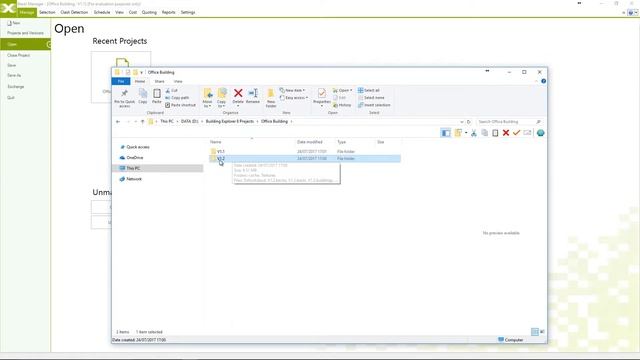Image resolution: width=640 pixels, height=360 pixels.
Task: Click the Explorer Help icon
Action: pos(543,81)
